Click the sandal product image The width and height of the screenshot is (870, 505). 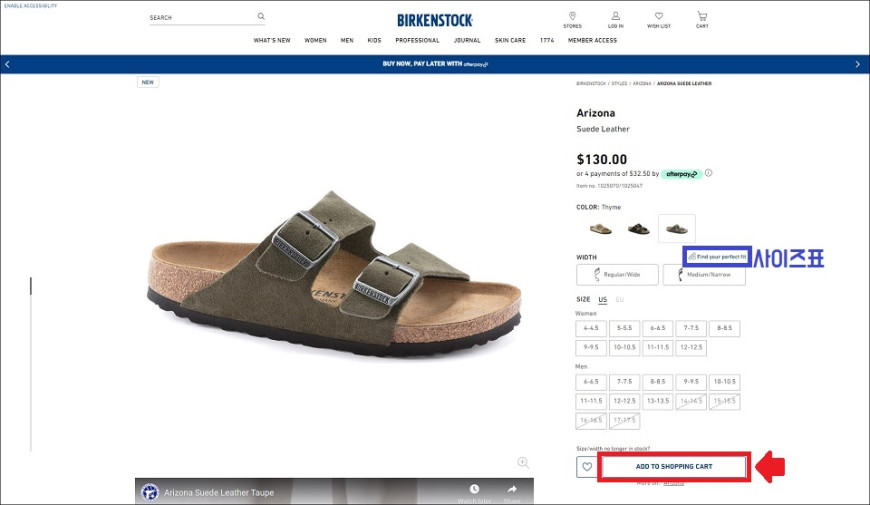(x=335, y=274)
